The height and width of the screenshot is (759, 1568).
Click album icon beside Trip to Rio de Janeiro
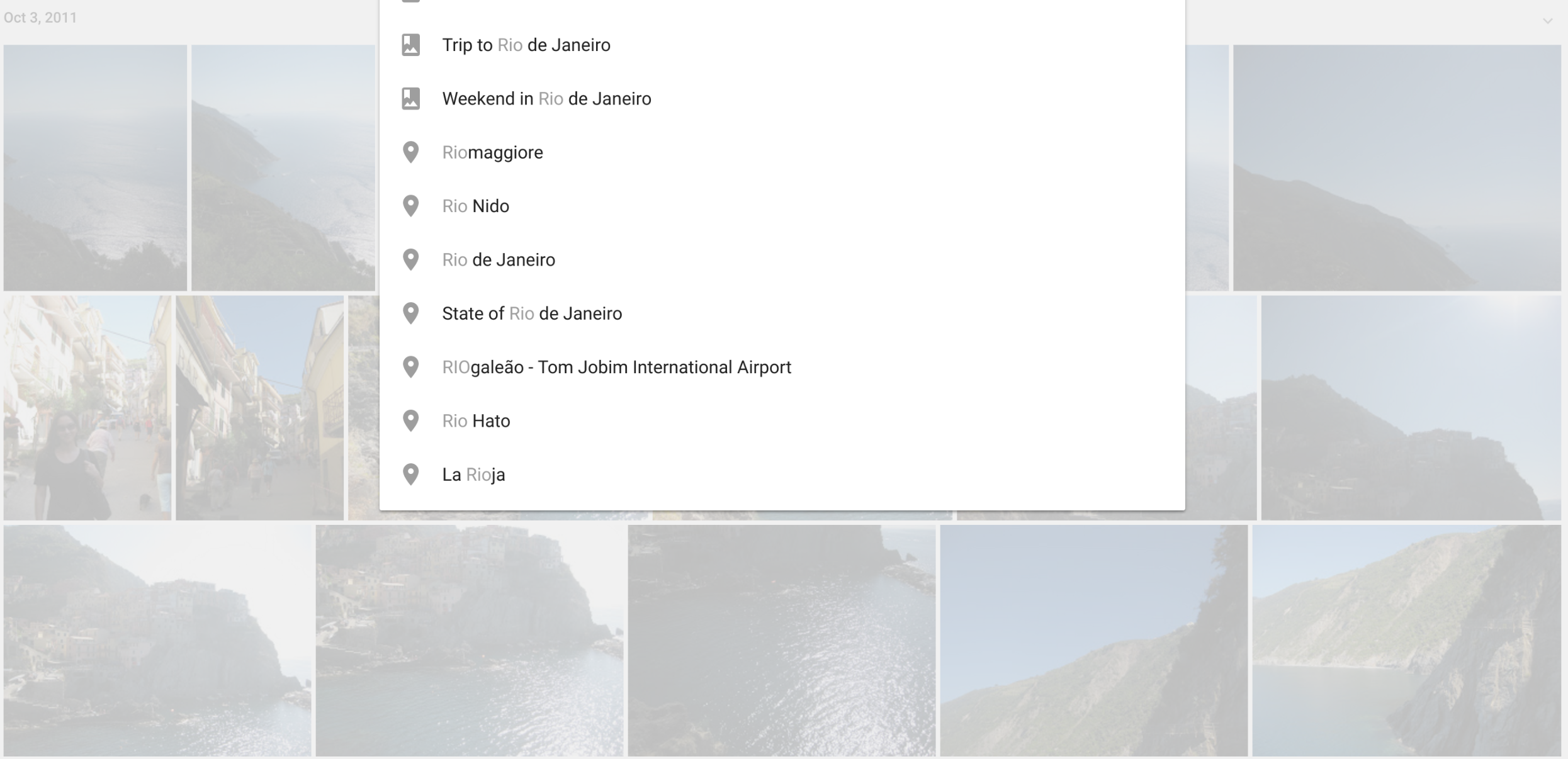[x=410, y=45]
